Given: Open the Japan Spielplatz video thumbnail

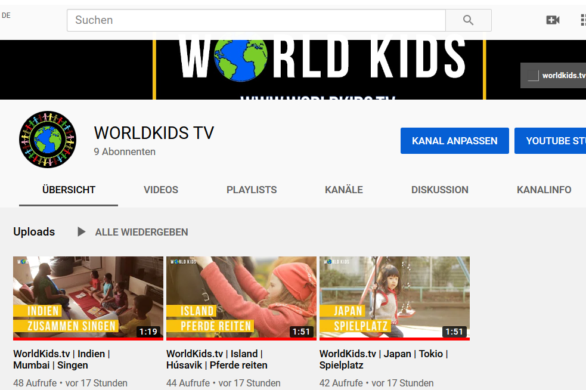Looking at the screenshot, I should pos(395,298).
